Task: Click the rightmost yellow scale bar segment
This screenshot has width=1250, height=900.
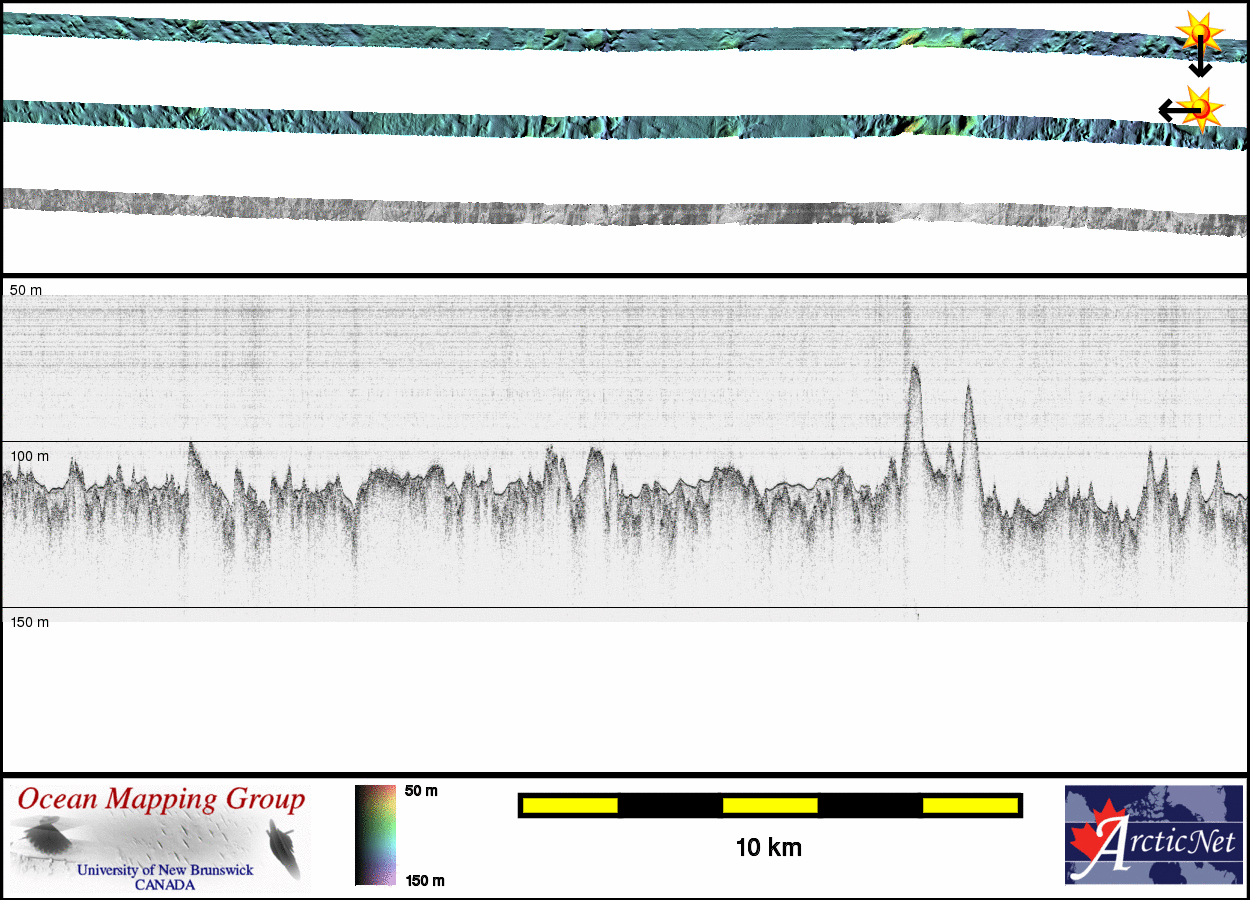Action: [x=970, y=805]
